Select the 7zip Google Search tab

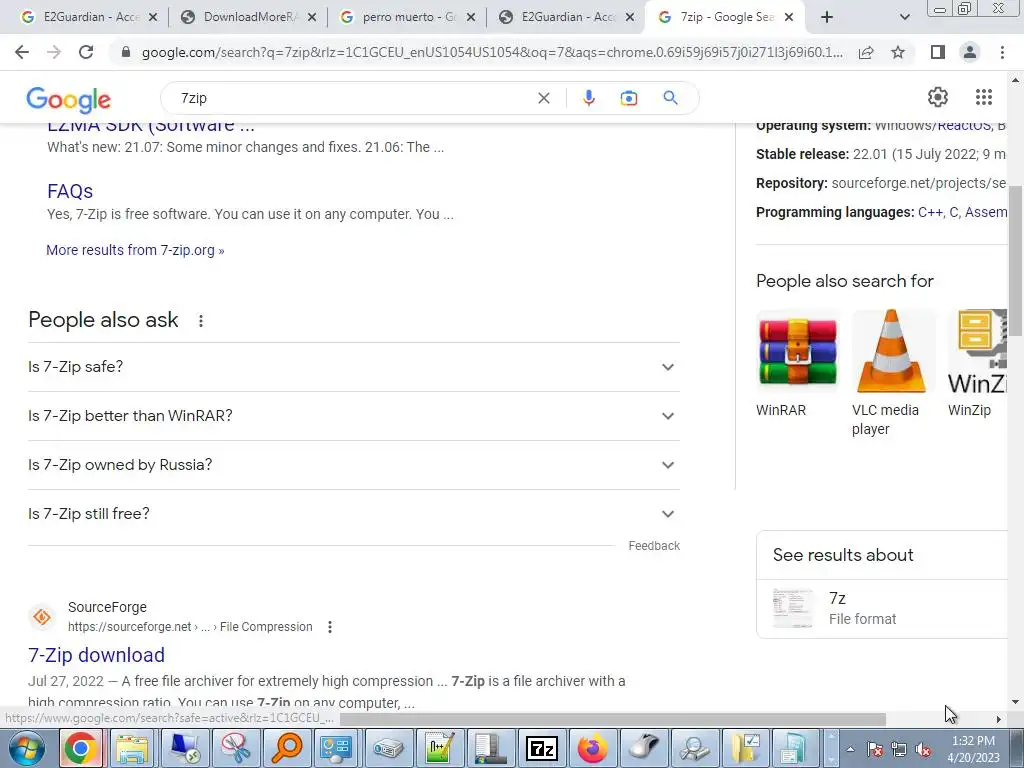tap(725, 17)
